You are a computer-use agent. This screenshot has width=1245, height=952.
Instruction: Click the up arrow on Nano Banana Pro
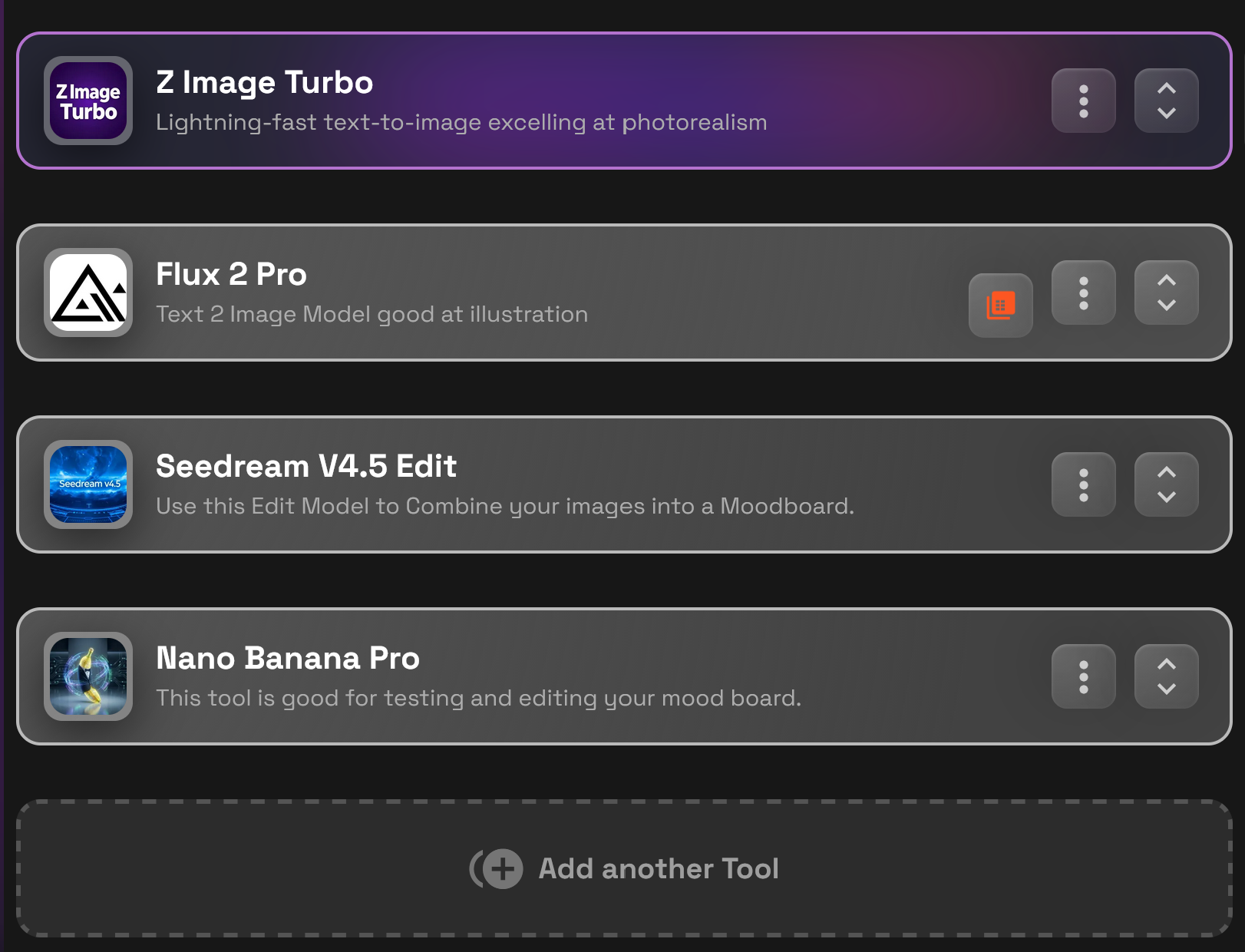(x=1166, y=665)
